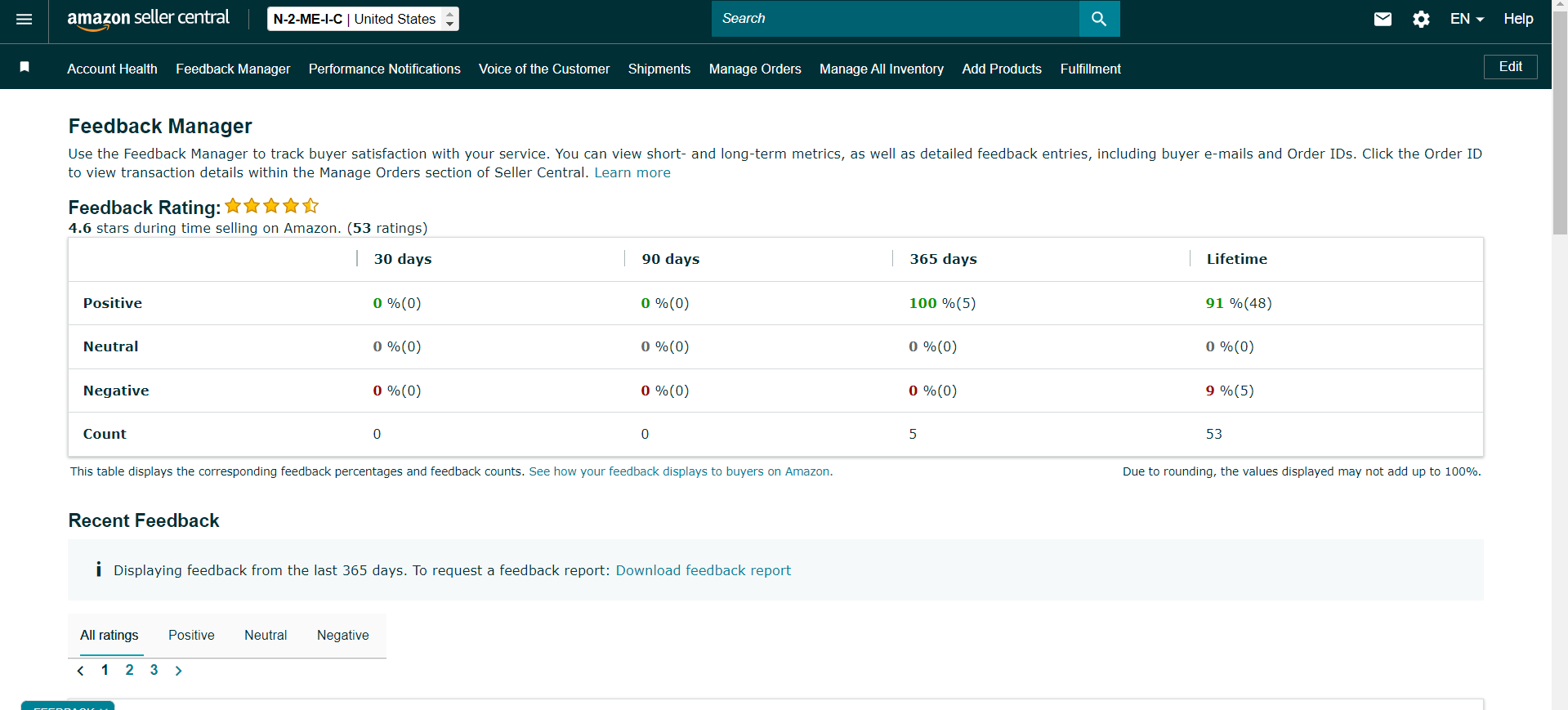This screenshot has width=1568, height=710.
Task: Open the settings gear icon
Action: tap(1421, 19)
